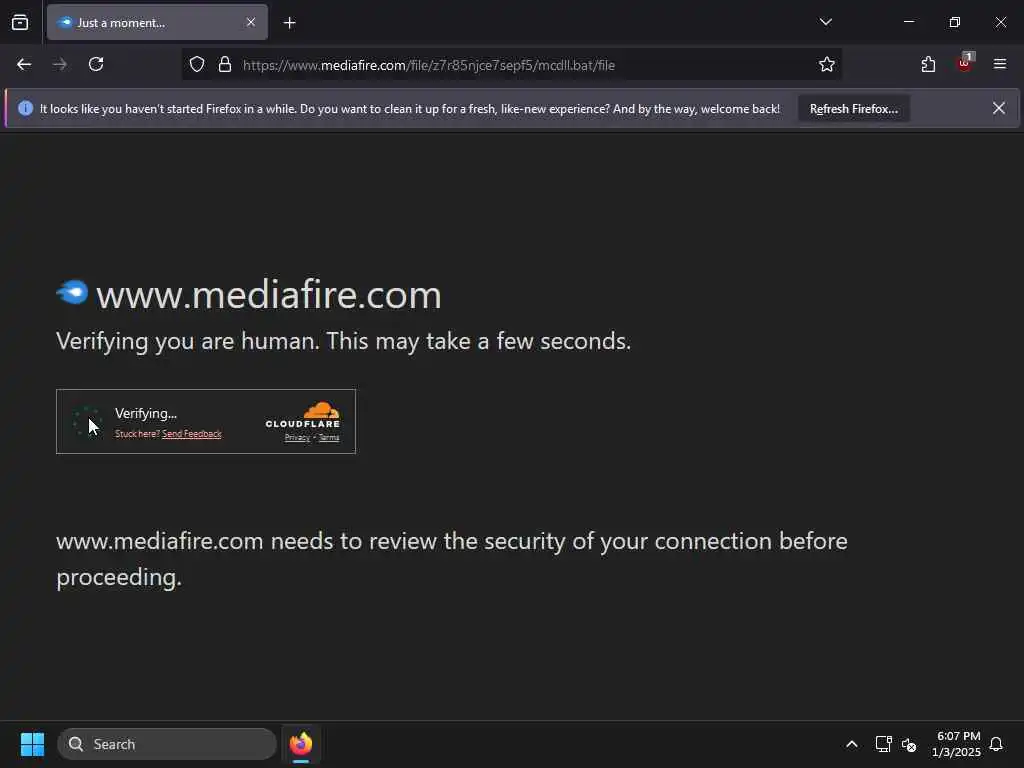This screenshot has height=768, width=1024.
Task: Click the Send Feedback link
Action: (192, 434)
